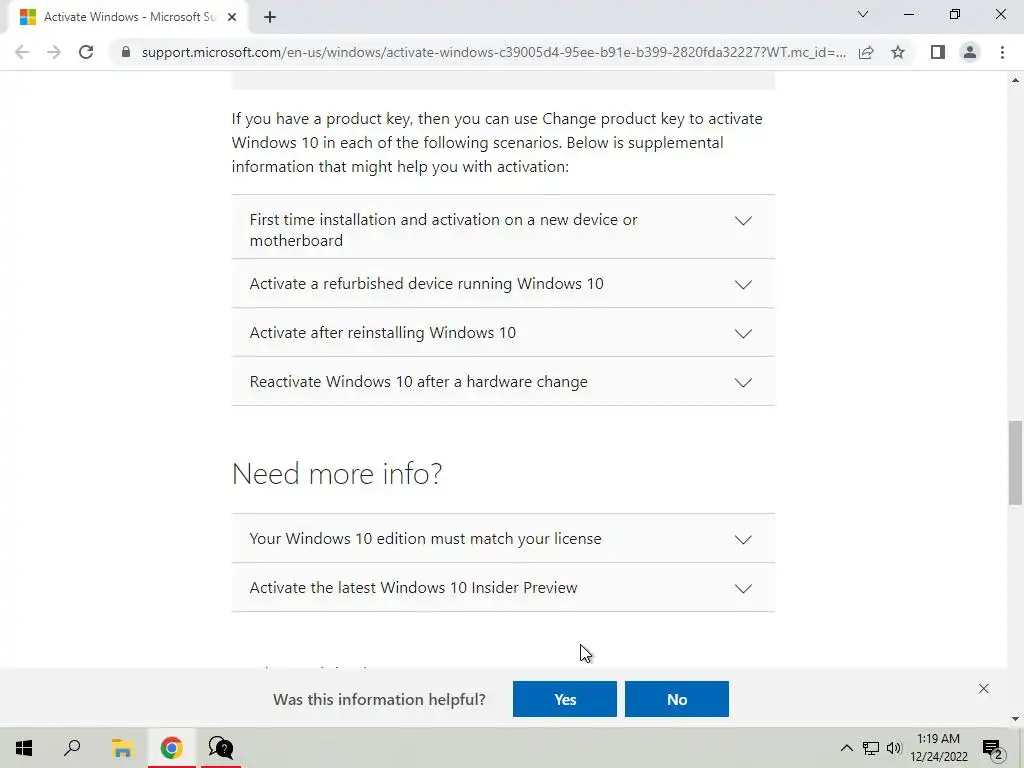Open the Get Help app in taskbar

point(221,748)
